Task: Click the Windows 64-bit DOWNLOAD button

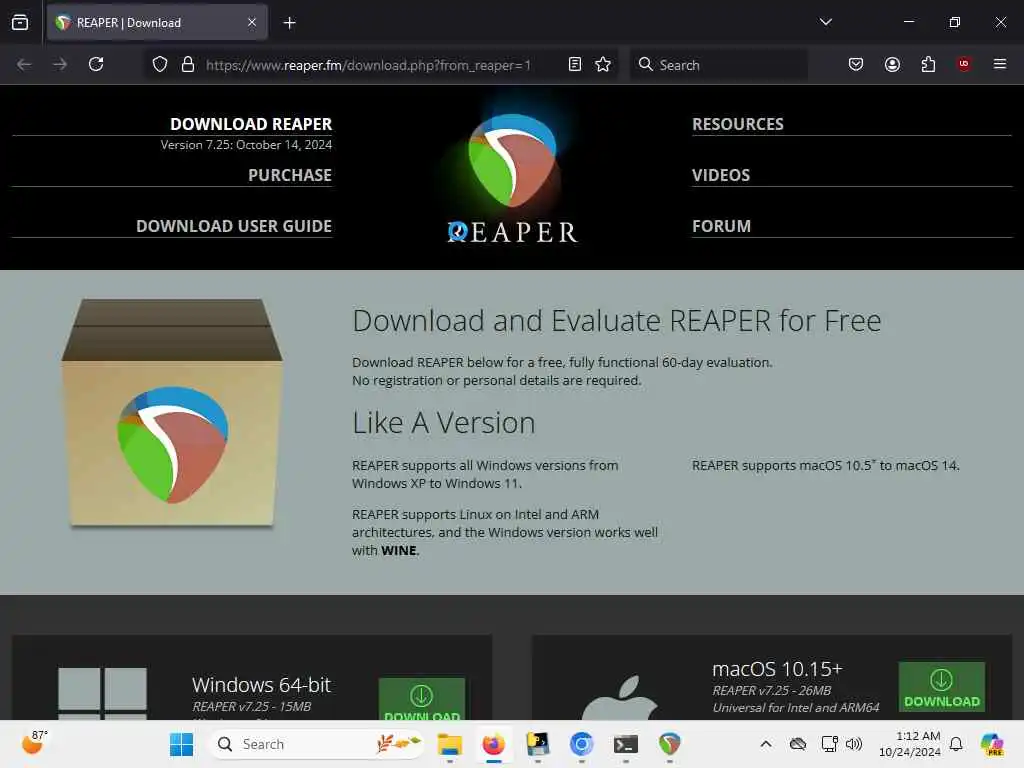Action: pyautogui.click(x=422, y=699)
